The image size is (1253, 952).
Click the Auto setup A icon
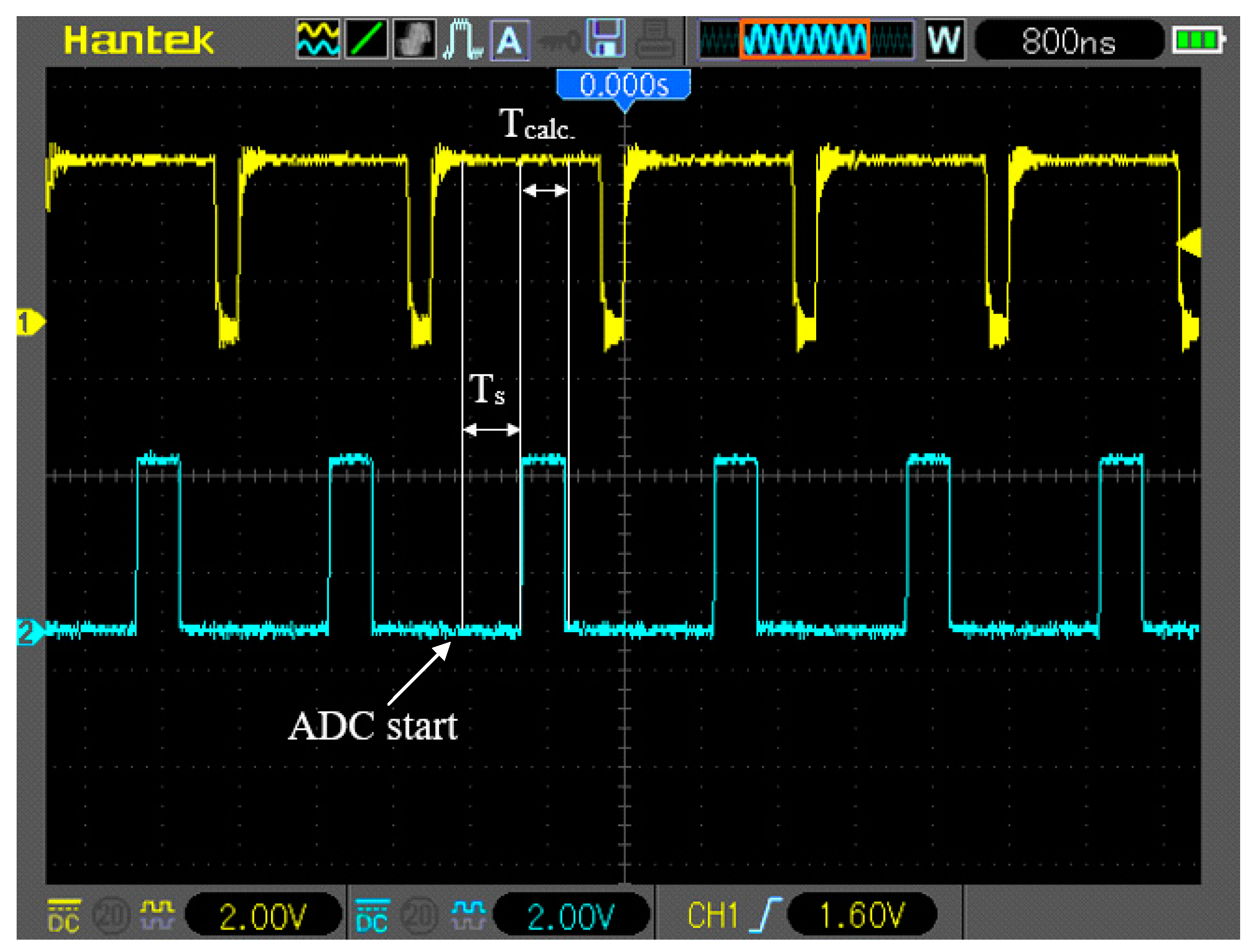pos(508,39)
